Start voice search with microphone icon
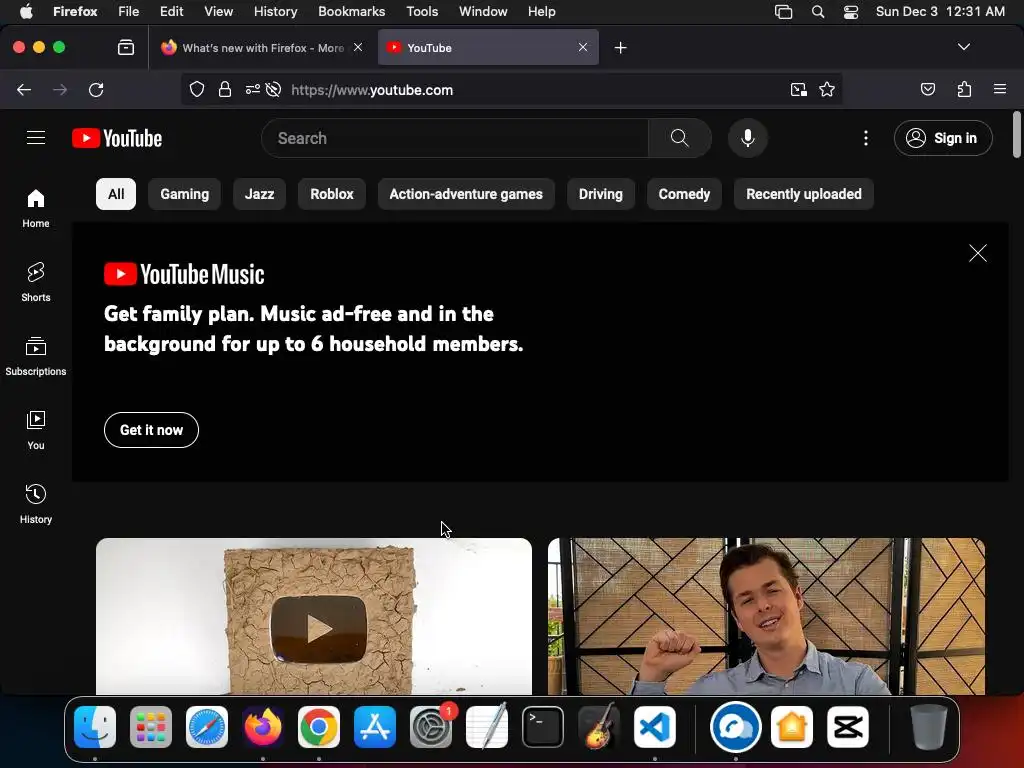 [x=748, y=138]
